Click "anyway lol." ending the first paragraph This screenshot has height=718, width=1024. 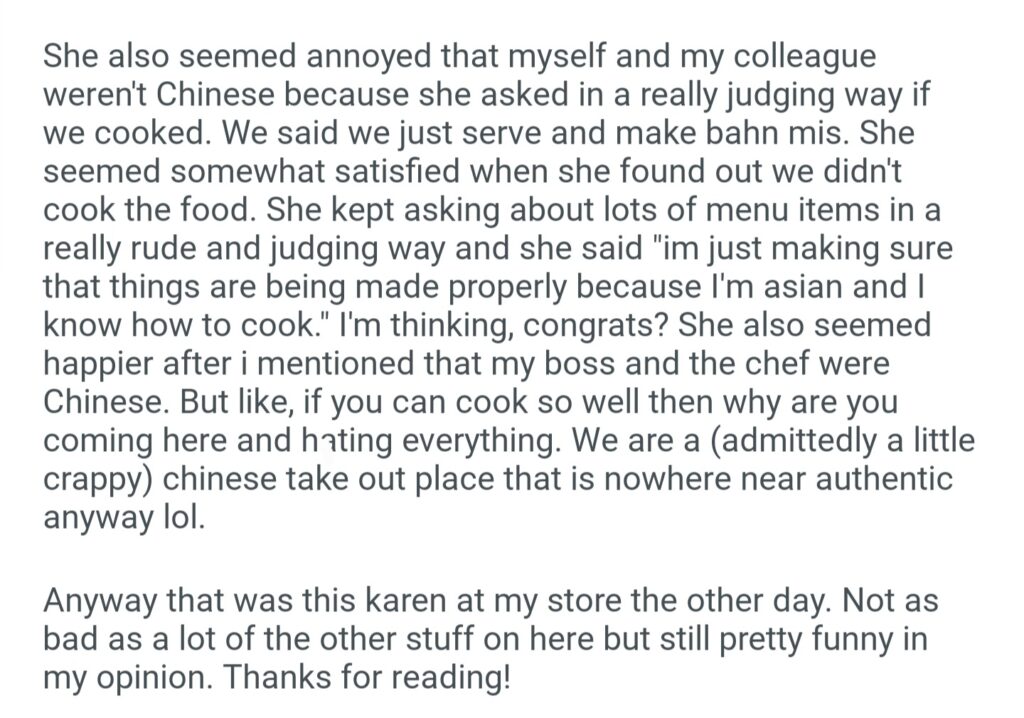point(124,519)
